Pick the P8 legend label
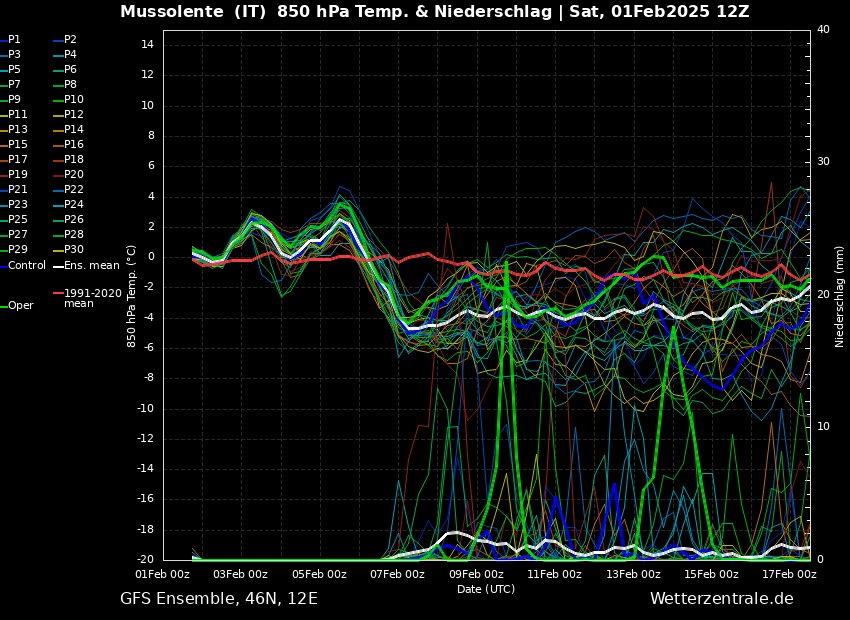 pyautogui.click(x=70, y=85)
